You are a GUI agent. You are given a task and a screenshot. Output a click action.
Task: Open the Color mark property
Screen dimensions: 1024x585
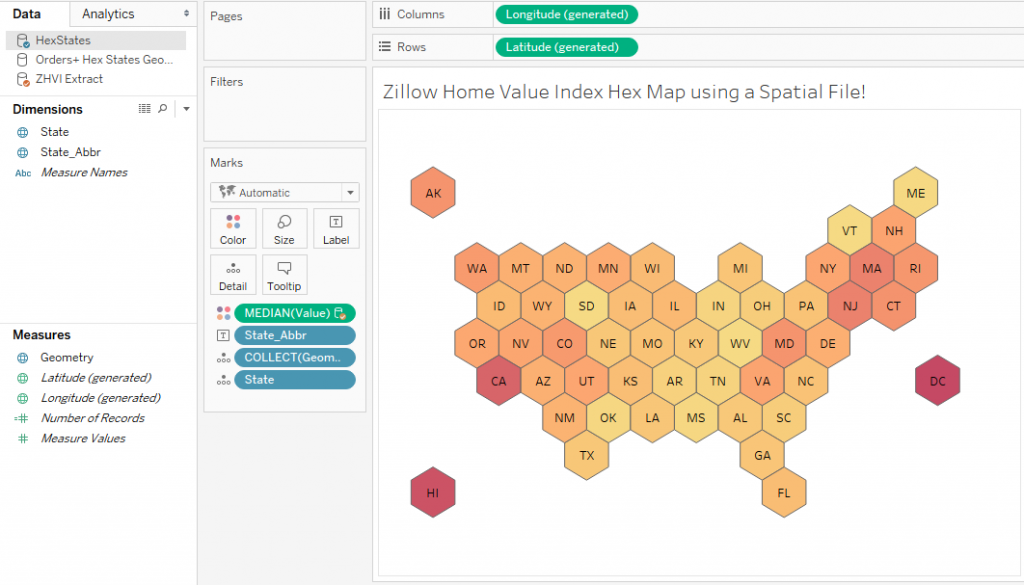(x=232, y=228)
